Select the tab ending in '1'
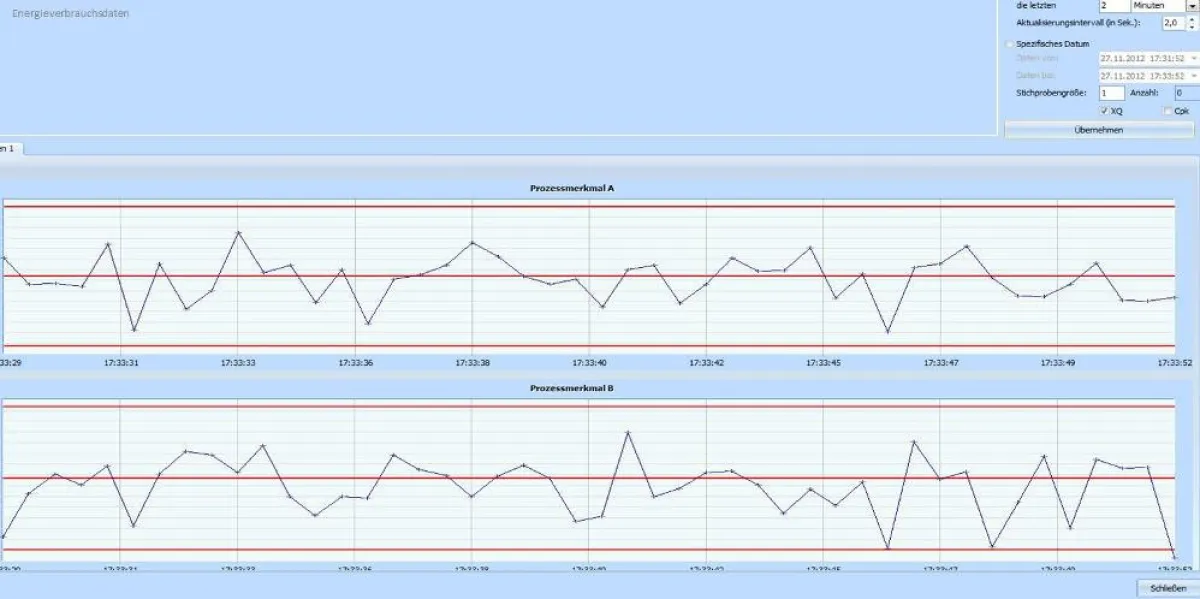The image size is (1200, 599). 10,148
